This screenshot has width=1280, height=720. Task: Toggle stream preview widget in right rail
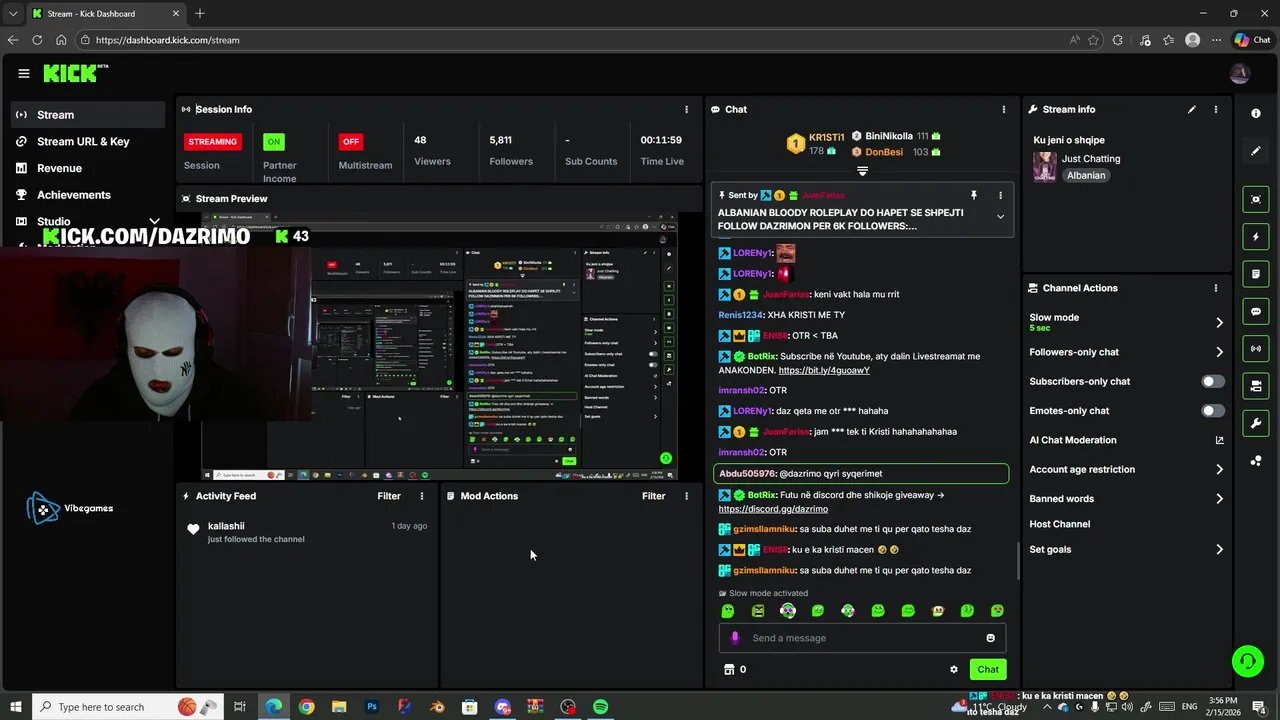[x=1256, y=199]
